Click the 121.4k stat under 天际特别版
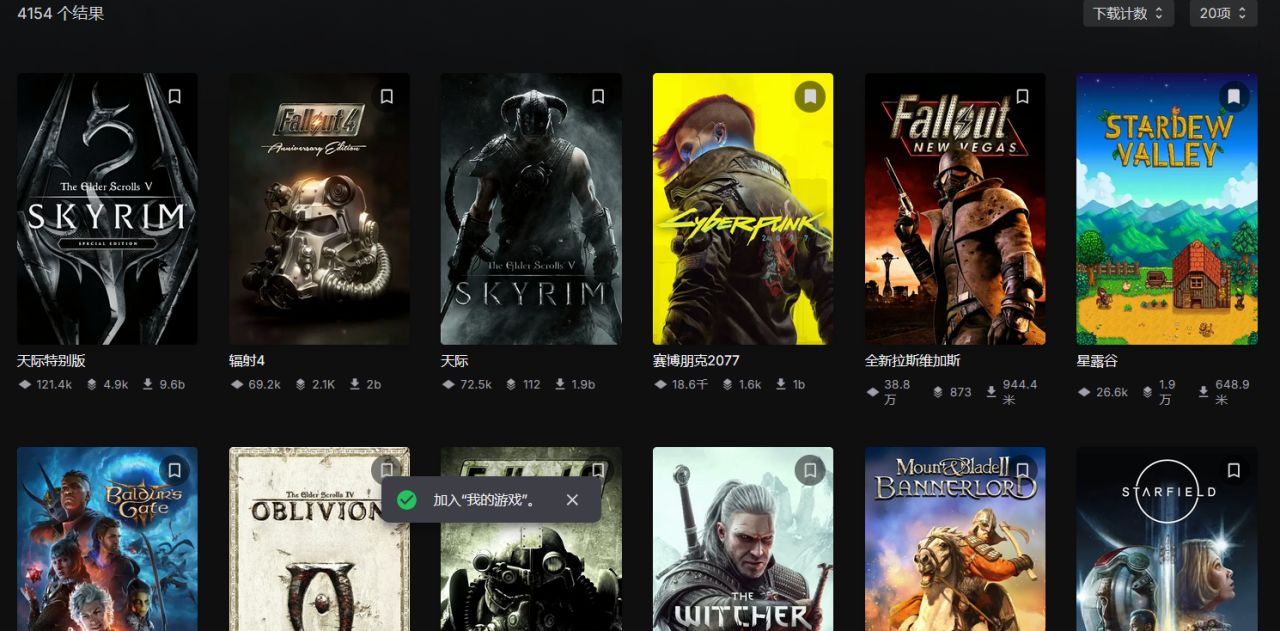 (x=54, y=385)
